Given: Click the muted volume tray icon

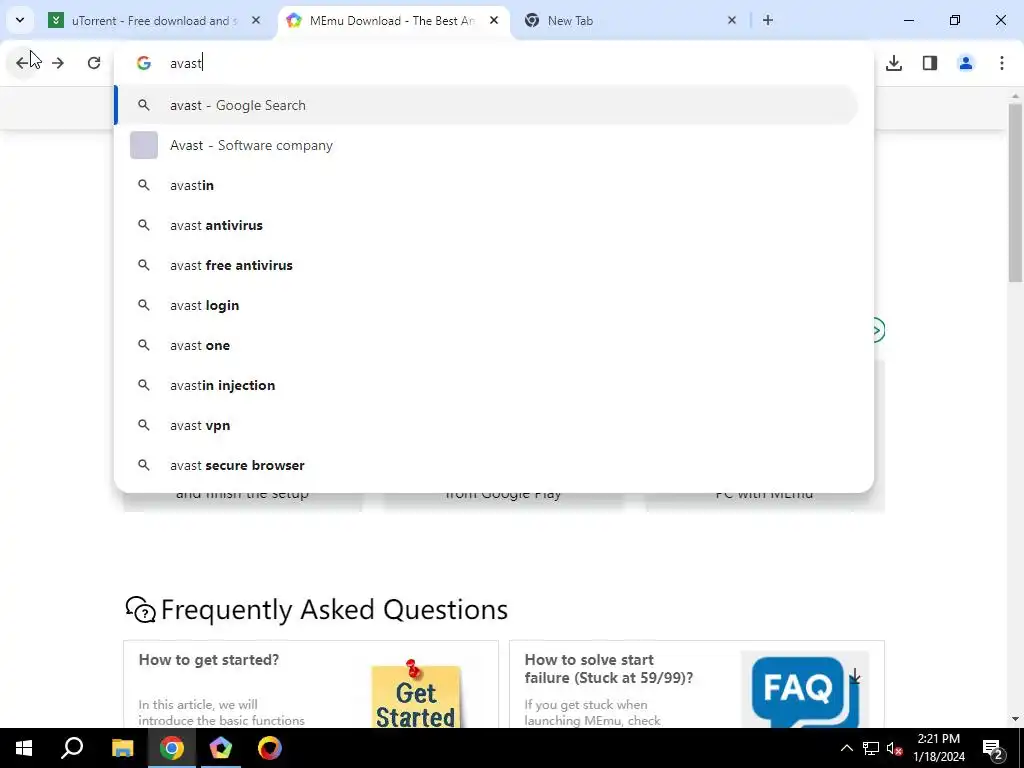Looking at the screenshot, I should pyautogui.click(x=894, y=748).
